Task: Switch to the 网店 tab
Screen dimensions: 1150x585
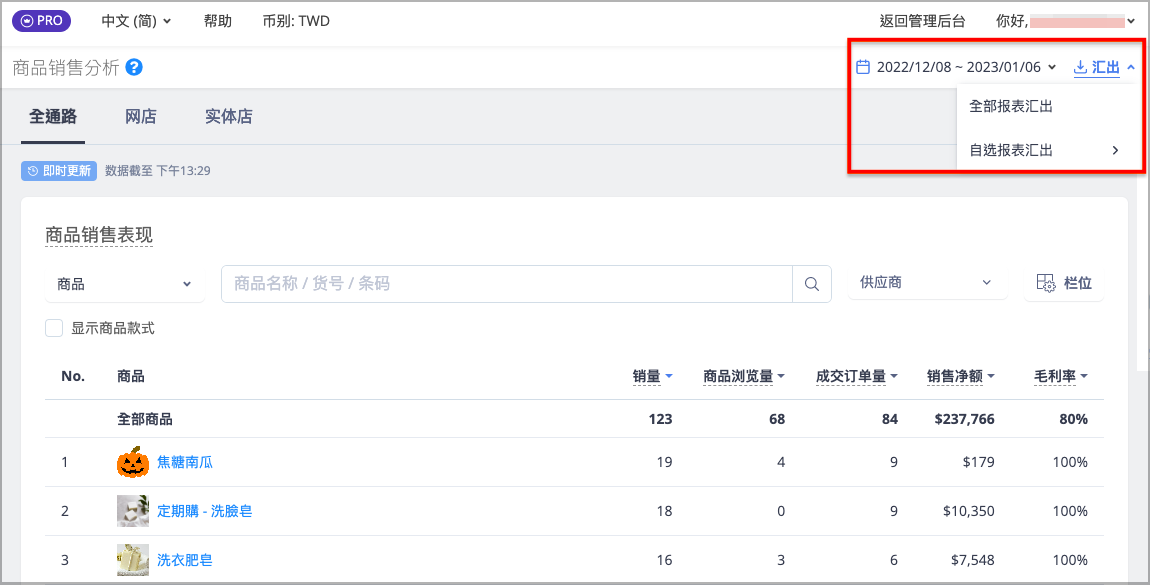Action: [x=140, y=117]
